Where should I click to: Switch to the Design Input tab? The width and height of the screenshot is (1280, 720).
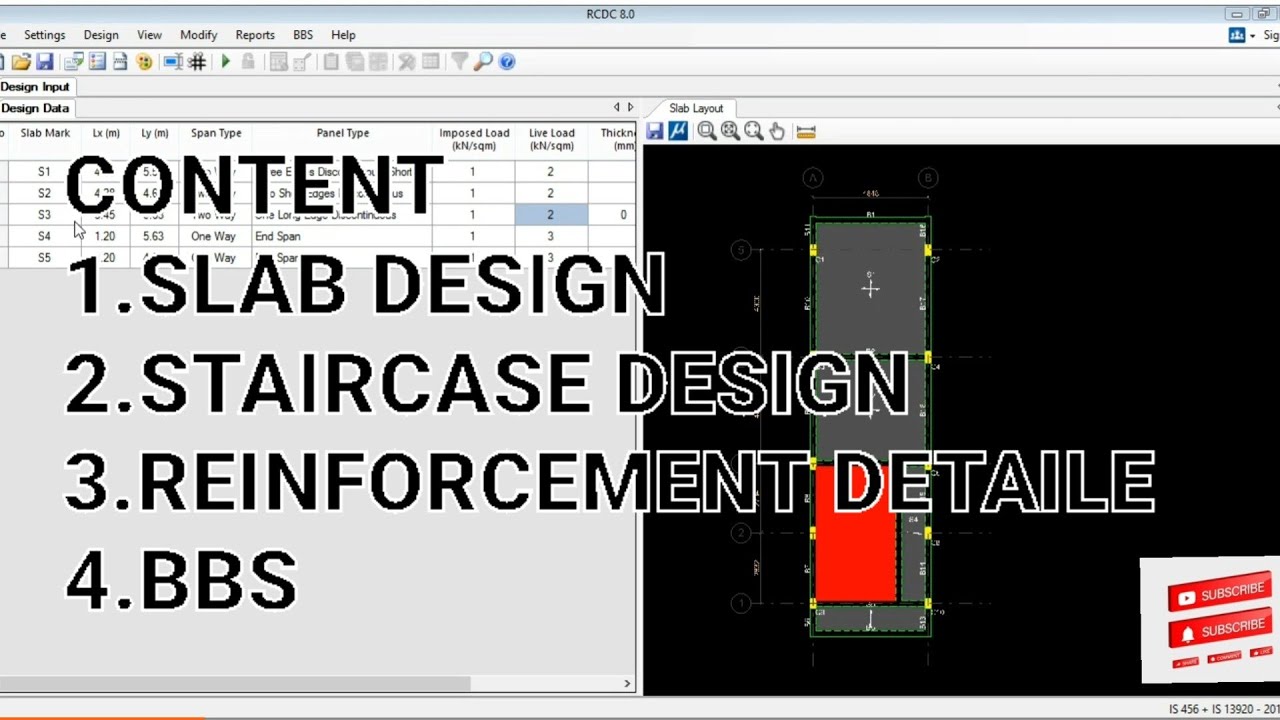coord(35,87)
